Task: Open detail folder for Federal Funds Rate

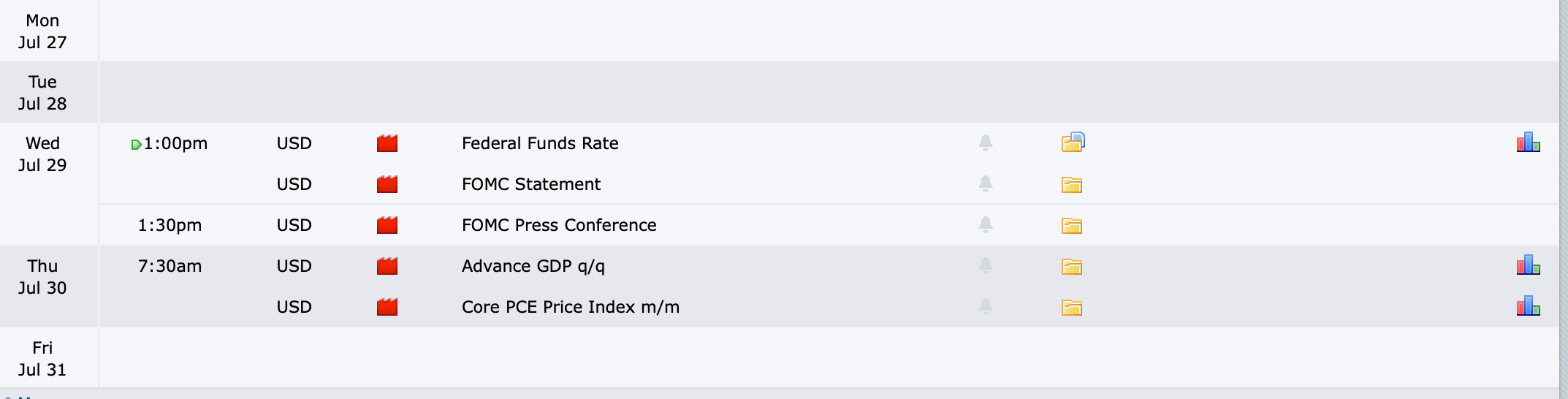Action: [x=1073, y=142]
